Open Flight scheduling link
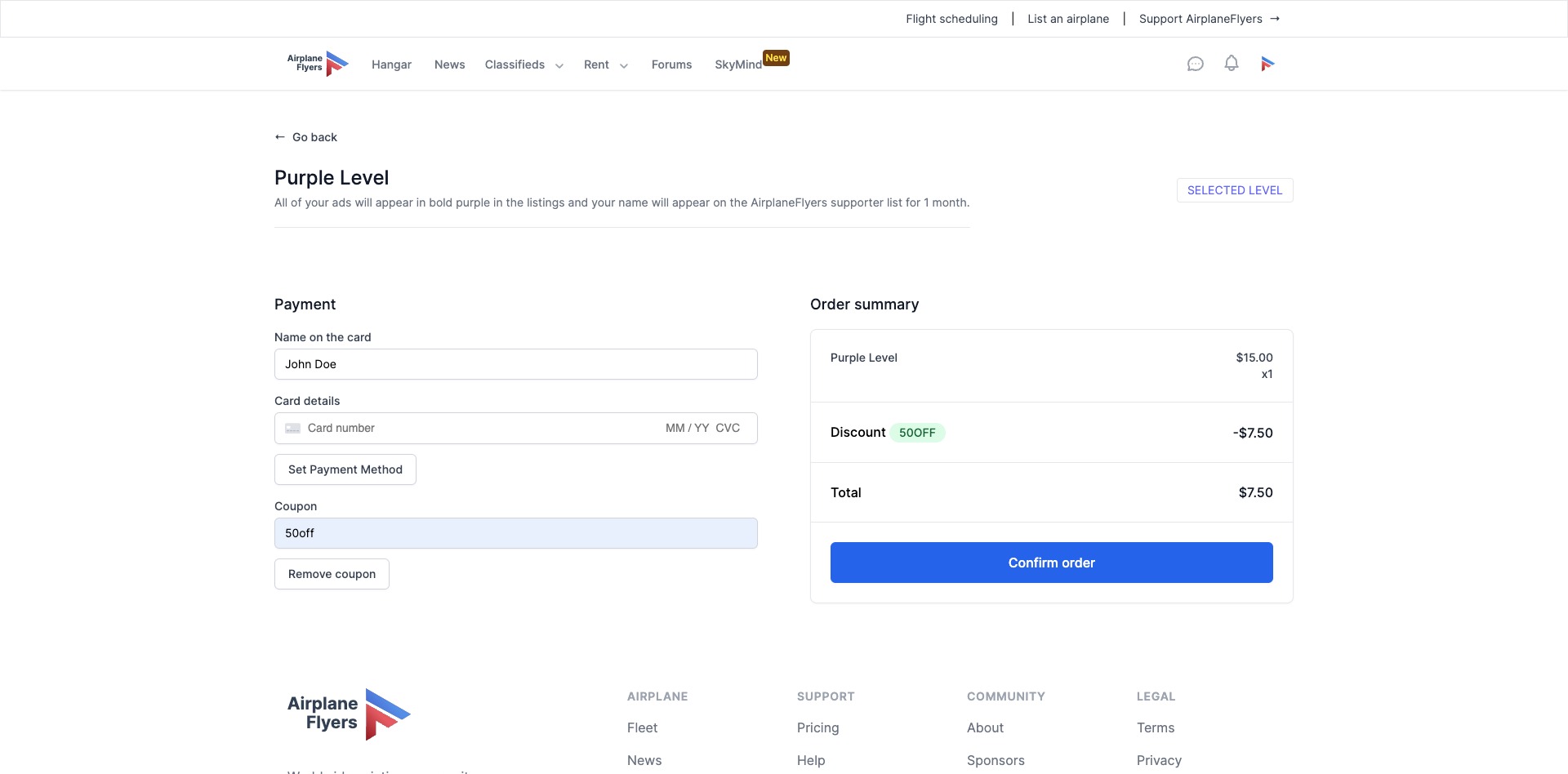This screenshot has width=1568, height=774. 951,19
